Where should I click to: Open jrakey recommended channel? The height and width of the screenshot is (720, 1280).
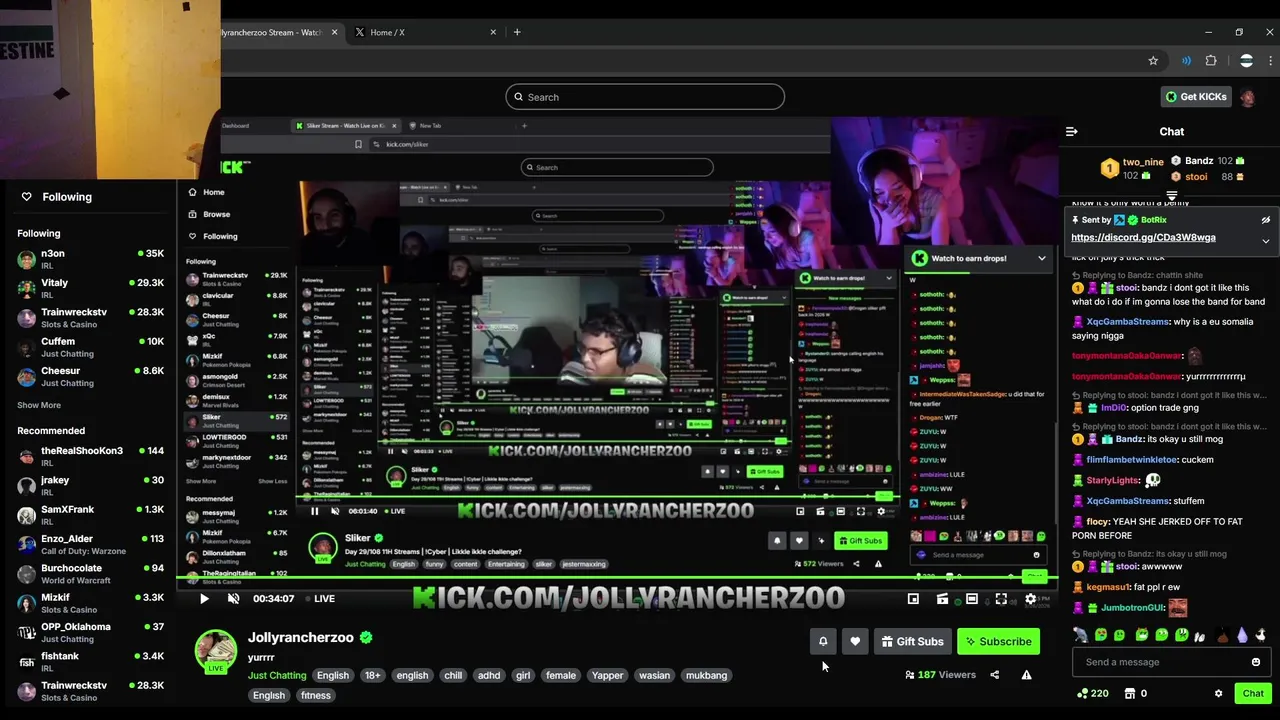click(90, 486)
